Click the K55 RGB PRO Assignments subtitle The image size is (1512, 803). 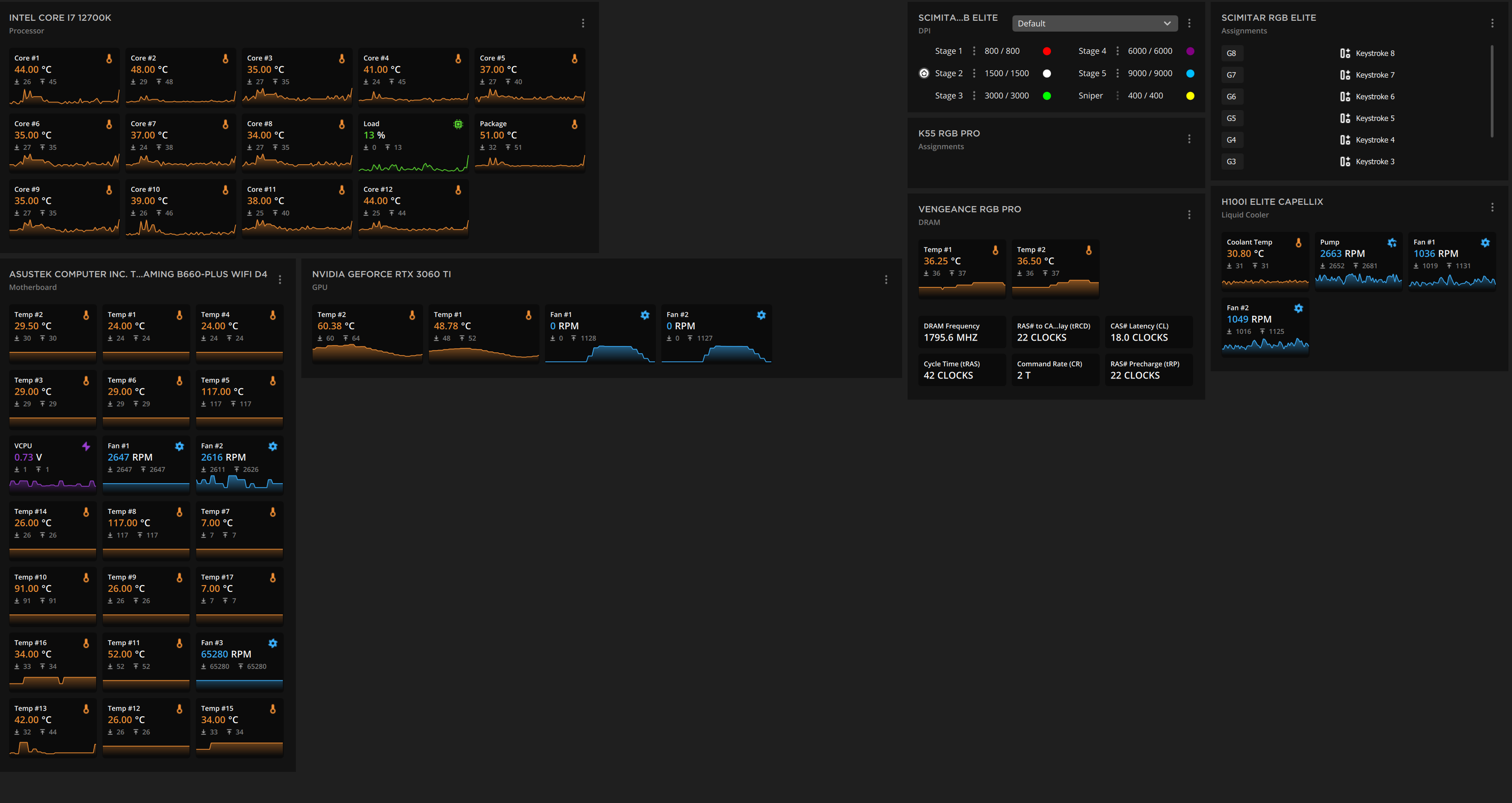coord(941,147)
